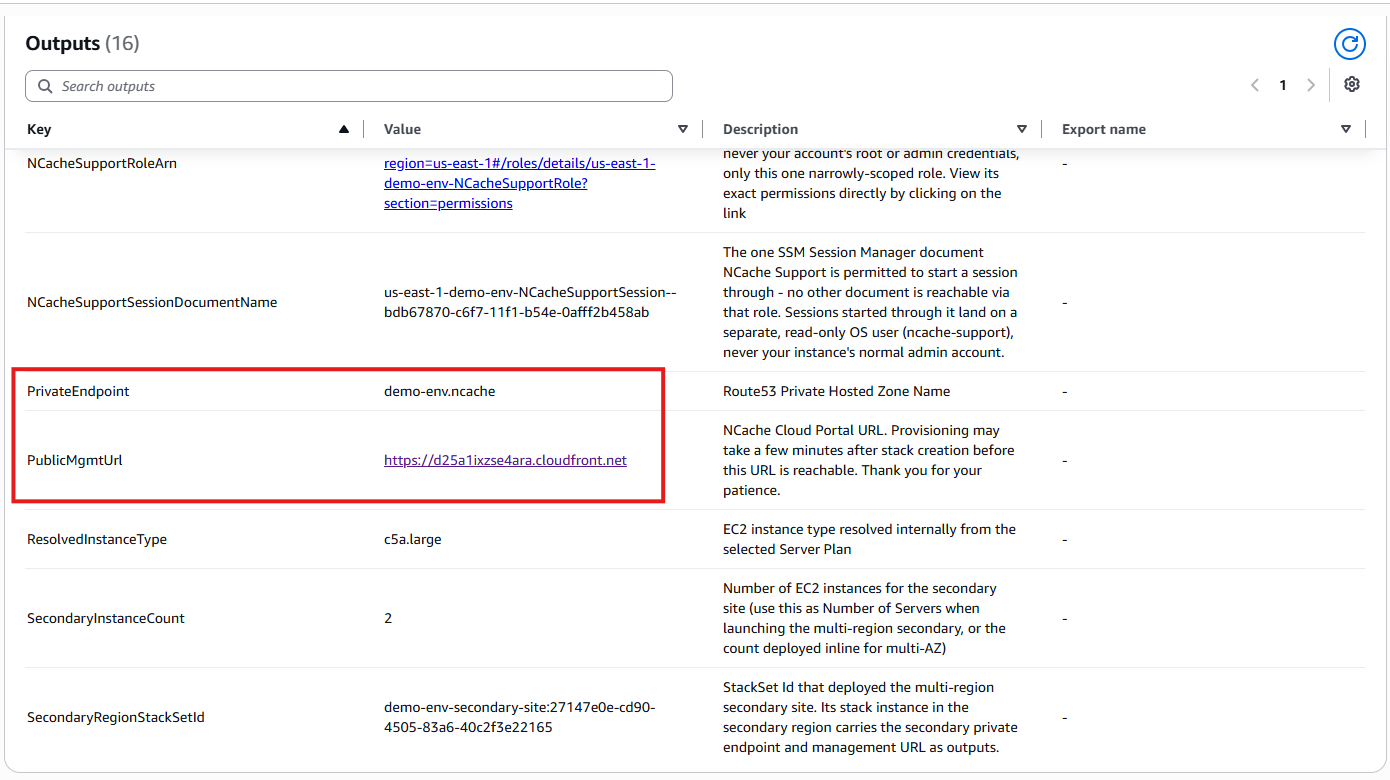Select the c5a.large value

coord(413,539)
